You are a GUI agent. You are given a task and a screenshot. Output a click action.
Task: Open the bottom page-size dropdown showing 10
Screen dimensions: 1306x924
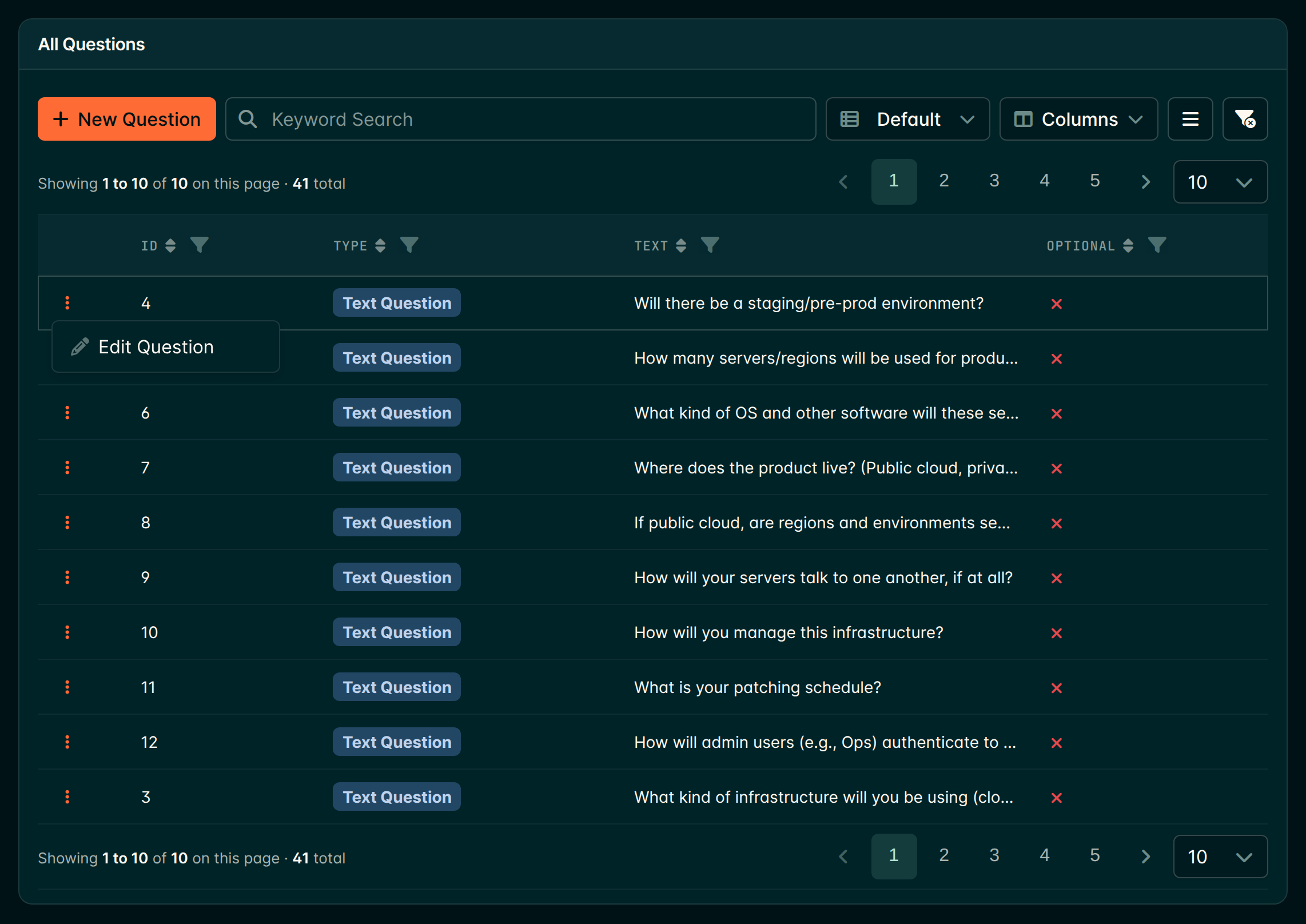click(x=1220, y=857)
